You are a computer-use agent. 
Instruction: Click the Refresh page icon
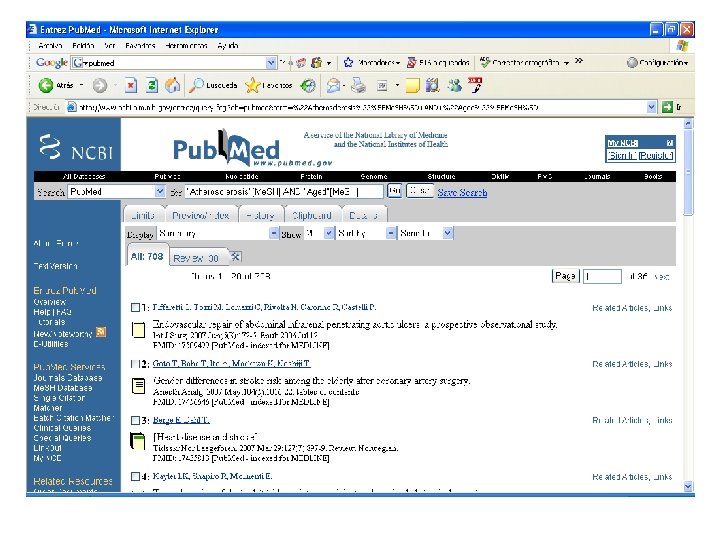click(x=152, y=85)
